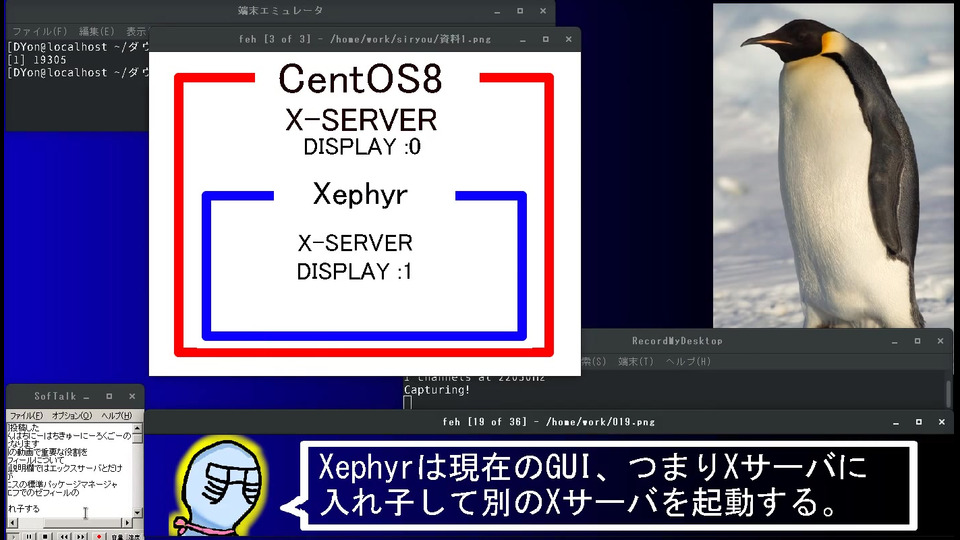Open ファイル(F) menu in 端末エミュレータ window
The image size is (960, 540).
click(x=39, y=31)
